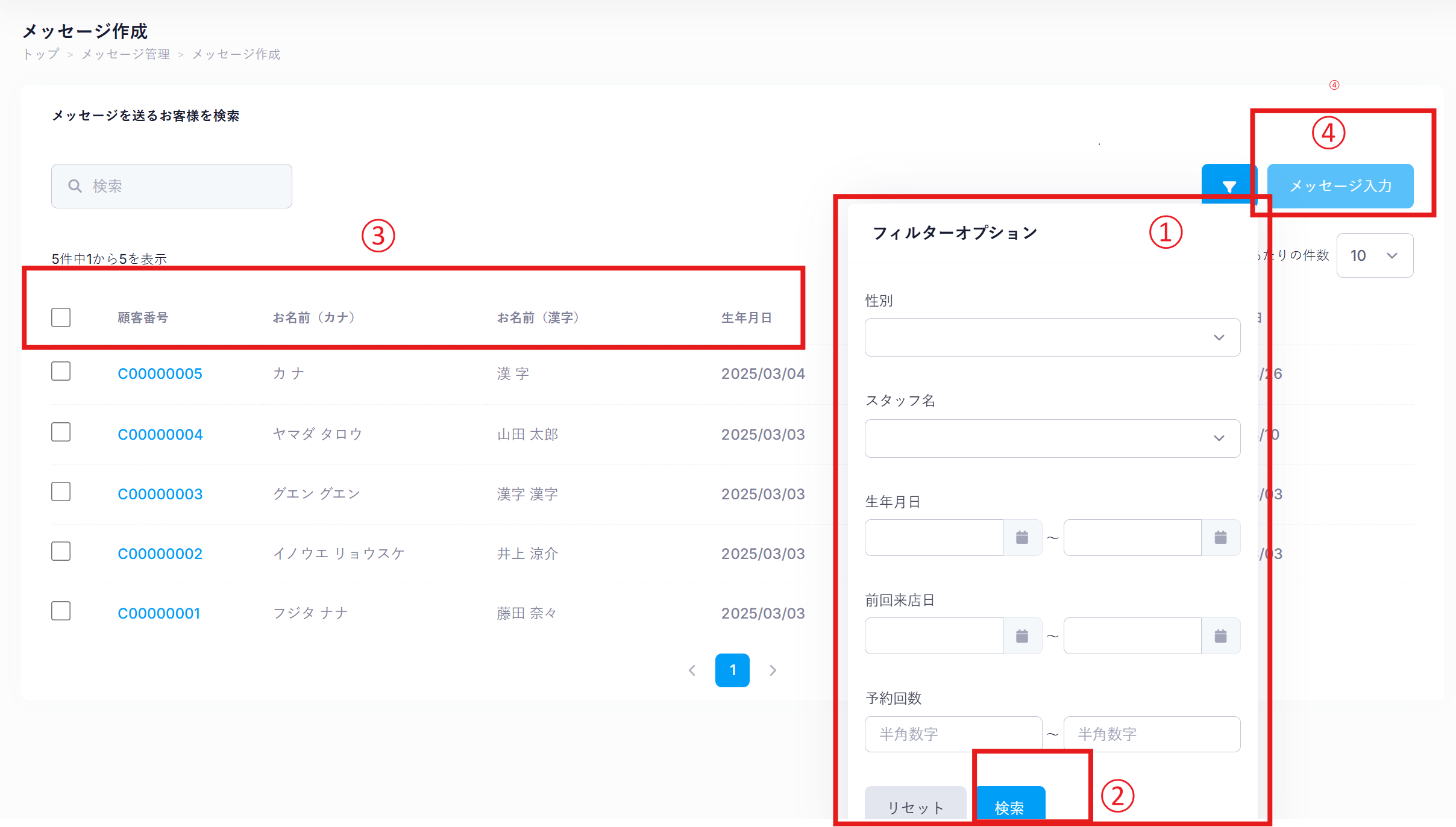Viewport: 1456px width, 827px height.
Task: Open calendar for birthdate start field
Action: [x=1022, y=537]
